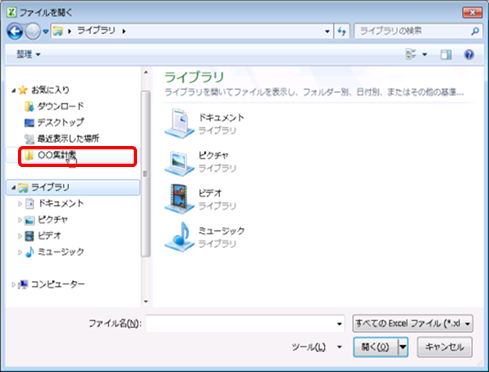Expand address bar history dropdown arrow

tap(327, 31)
